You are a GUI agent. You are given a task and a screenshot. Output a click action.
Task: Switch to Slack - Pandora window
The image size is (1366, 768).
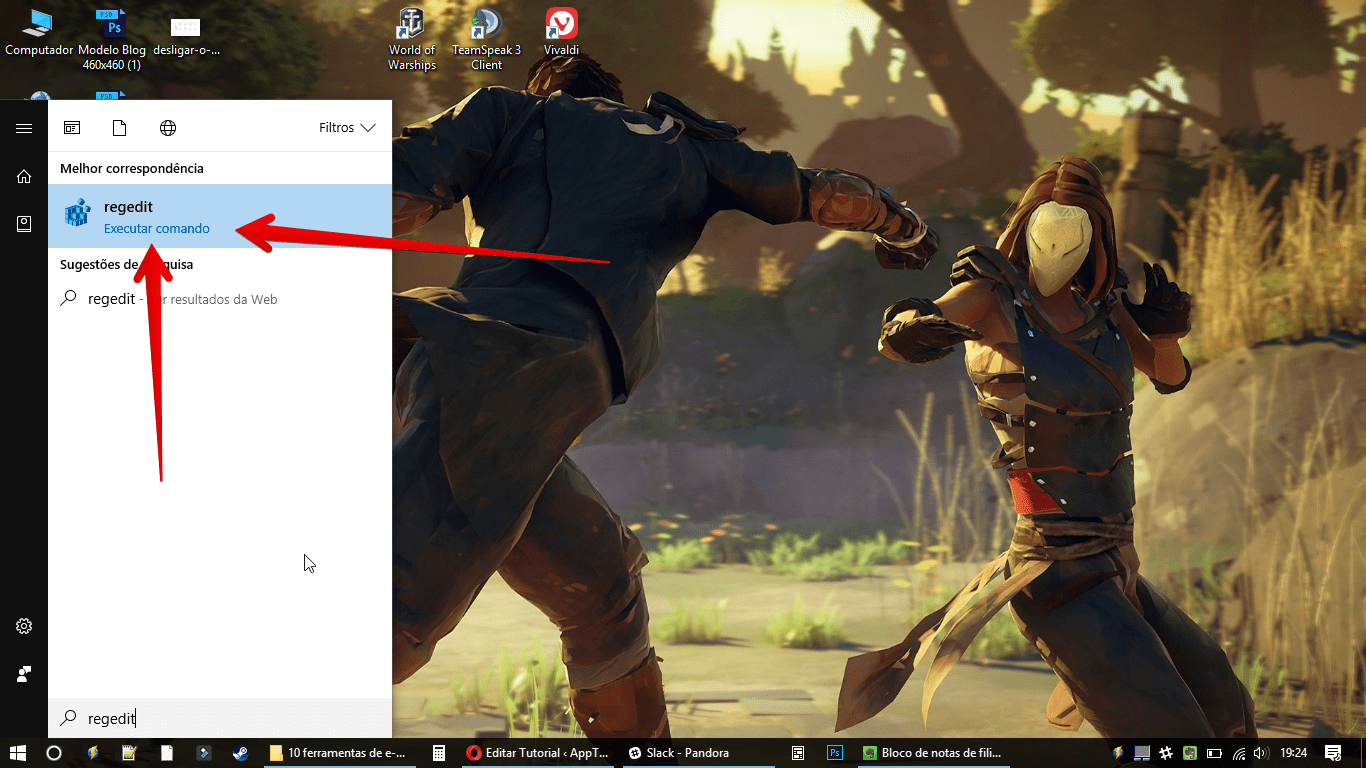coord(697,753)
